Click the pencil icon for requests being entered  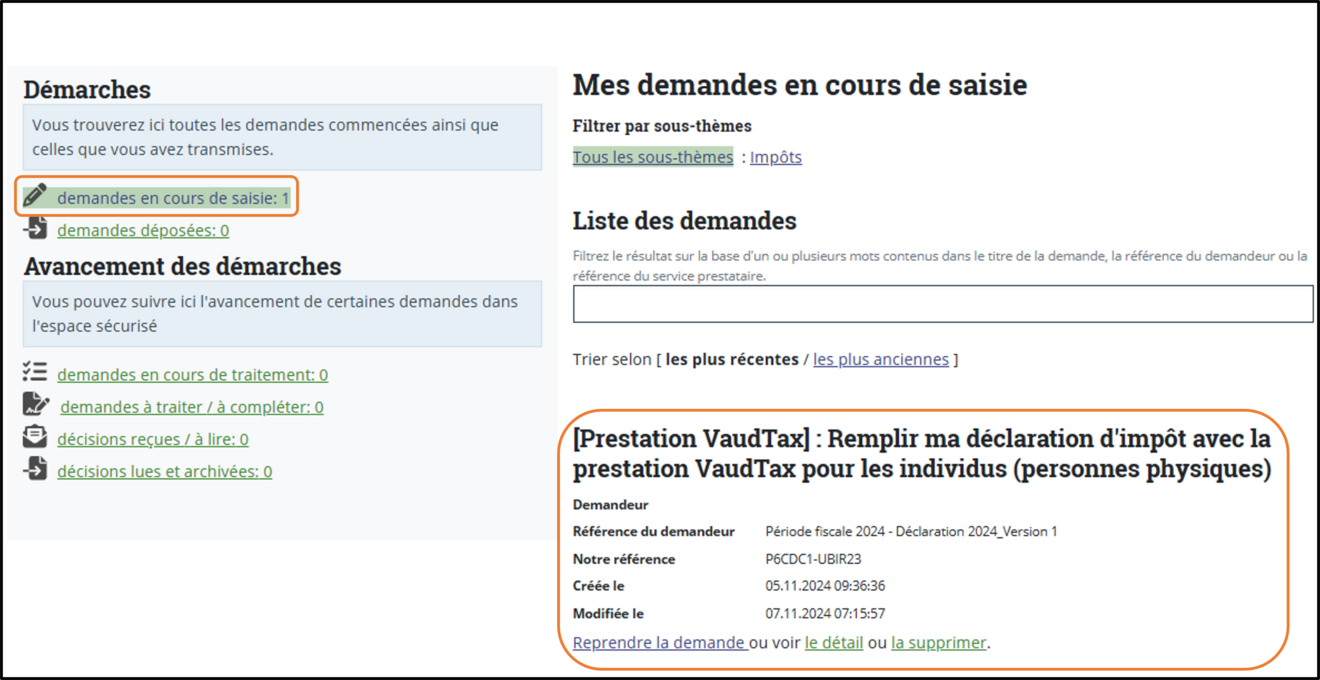pos(35,196)
